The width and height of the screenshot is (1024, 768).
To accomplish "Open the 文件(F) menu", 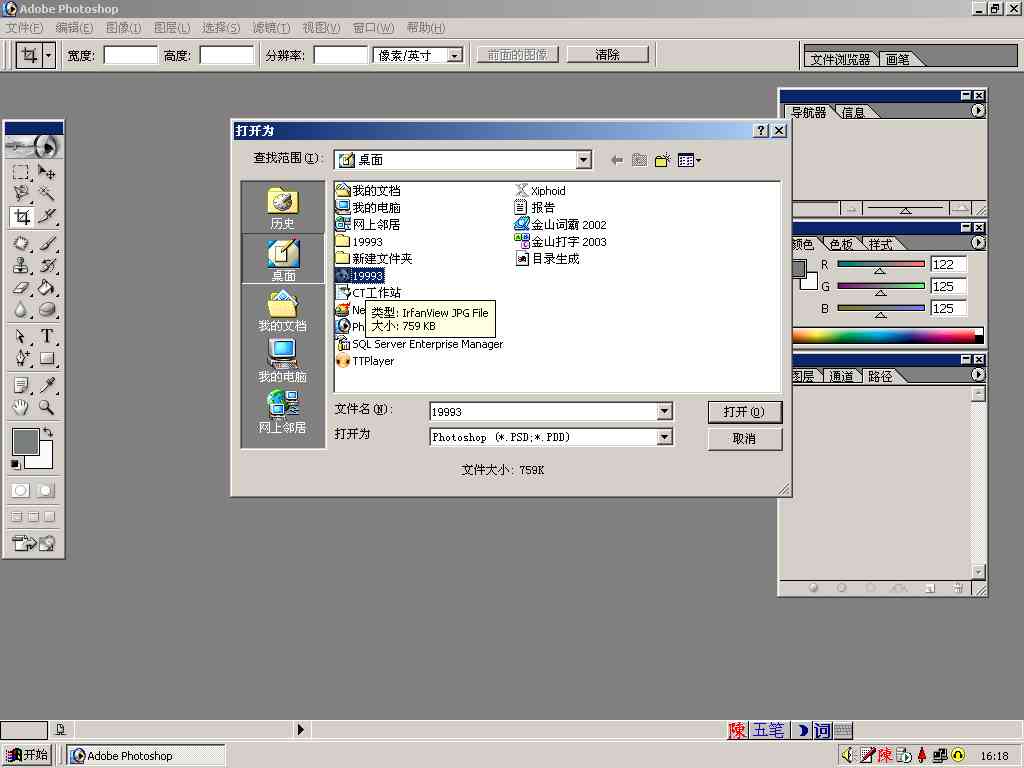I will (24, 27).
